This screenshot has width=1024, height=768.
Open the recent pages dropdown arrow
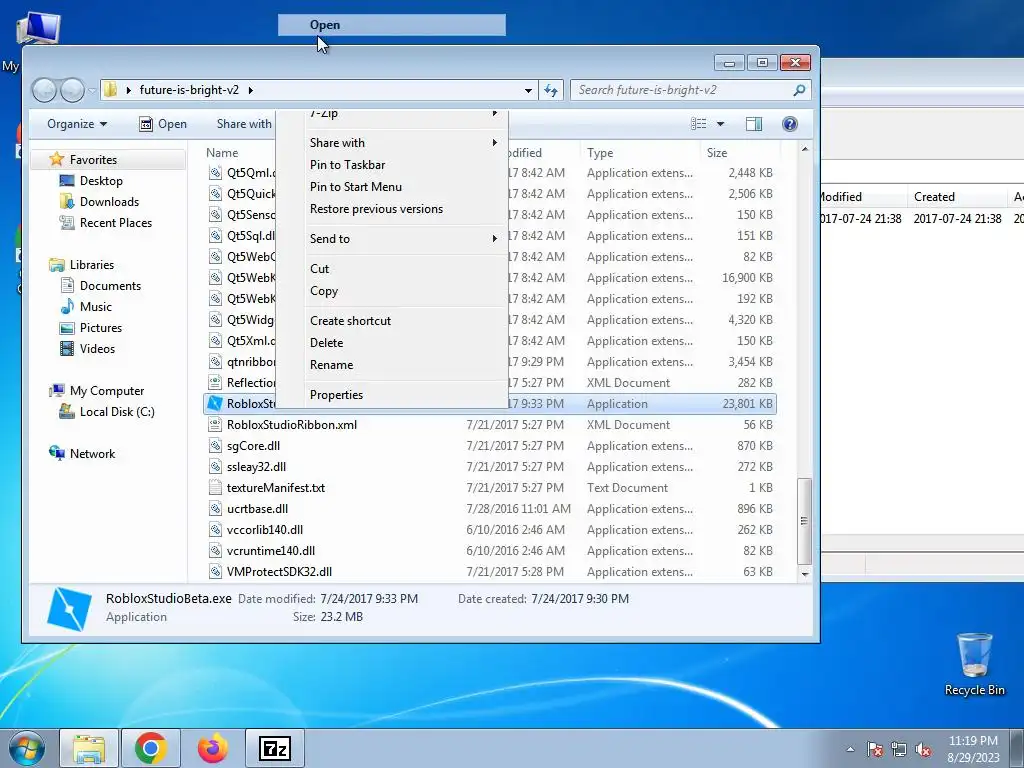coord(92,91)
